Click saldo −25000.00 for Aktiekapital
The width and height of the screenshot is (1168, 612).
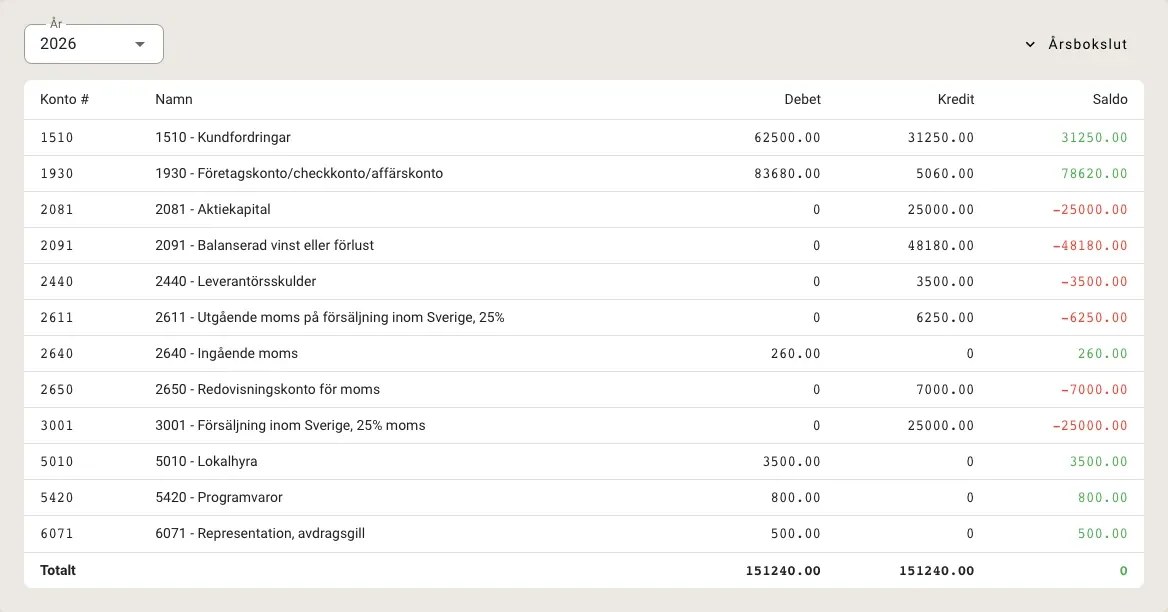[1090, 210]
